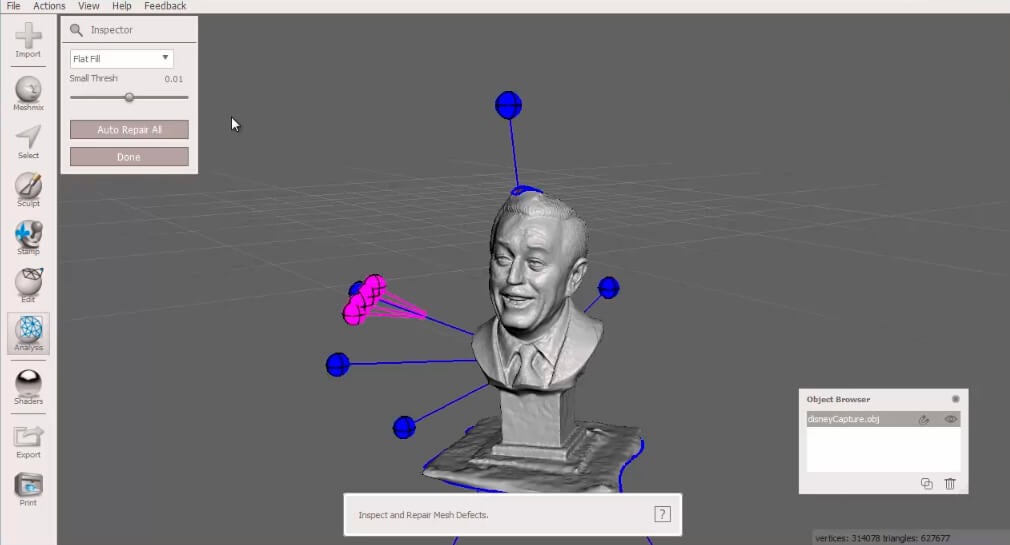Screen dimensions: 1010x545
Task: Click the Object Browser title
Action: (x=838, y=399)
